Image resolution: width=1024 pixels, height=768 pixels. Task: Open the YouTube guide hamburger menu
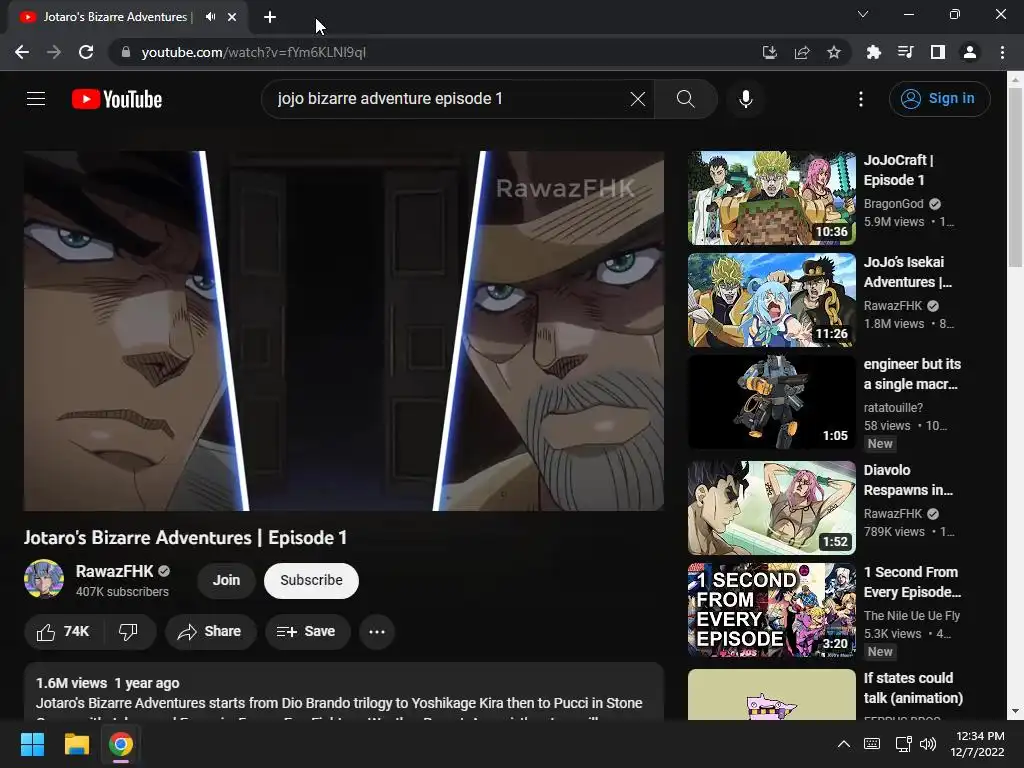click(36, 99)
